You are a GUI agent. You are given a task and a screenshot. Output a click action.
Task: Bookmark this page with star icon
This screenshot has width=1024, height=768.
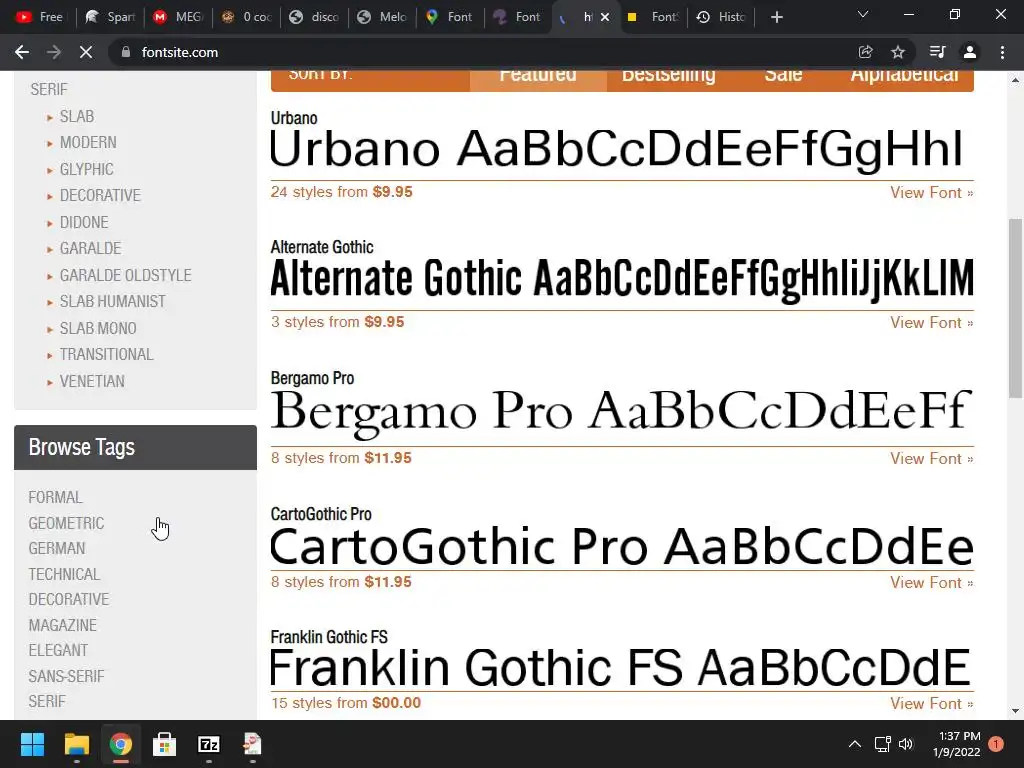coord(898,52)
